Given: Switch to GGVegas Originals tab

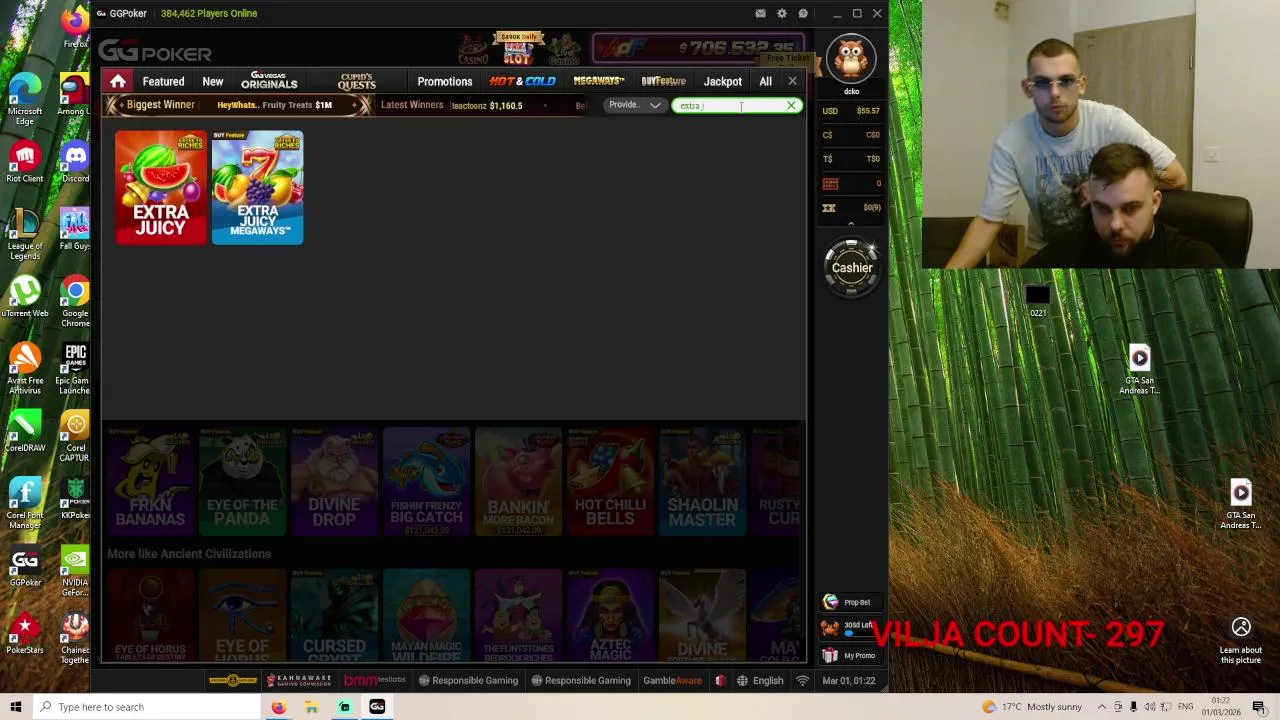Looking at the screenshot, I should (269, 81).
